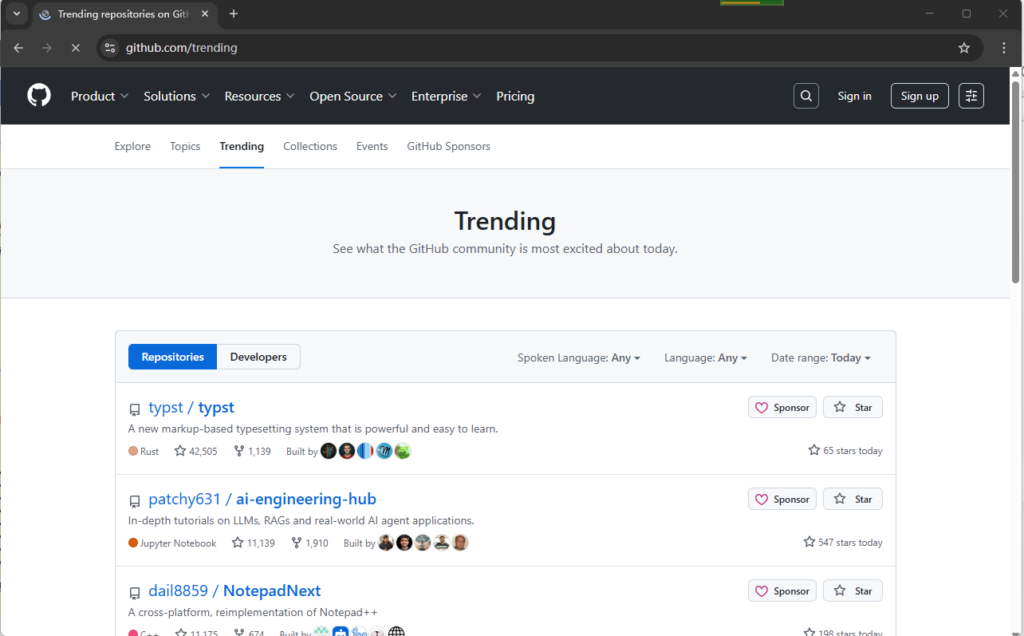The image size is (1024, 636).
Task: Click the Sign up button
Action: coord(919,96)
